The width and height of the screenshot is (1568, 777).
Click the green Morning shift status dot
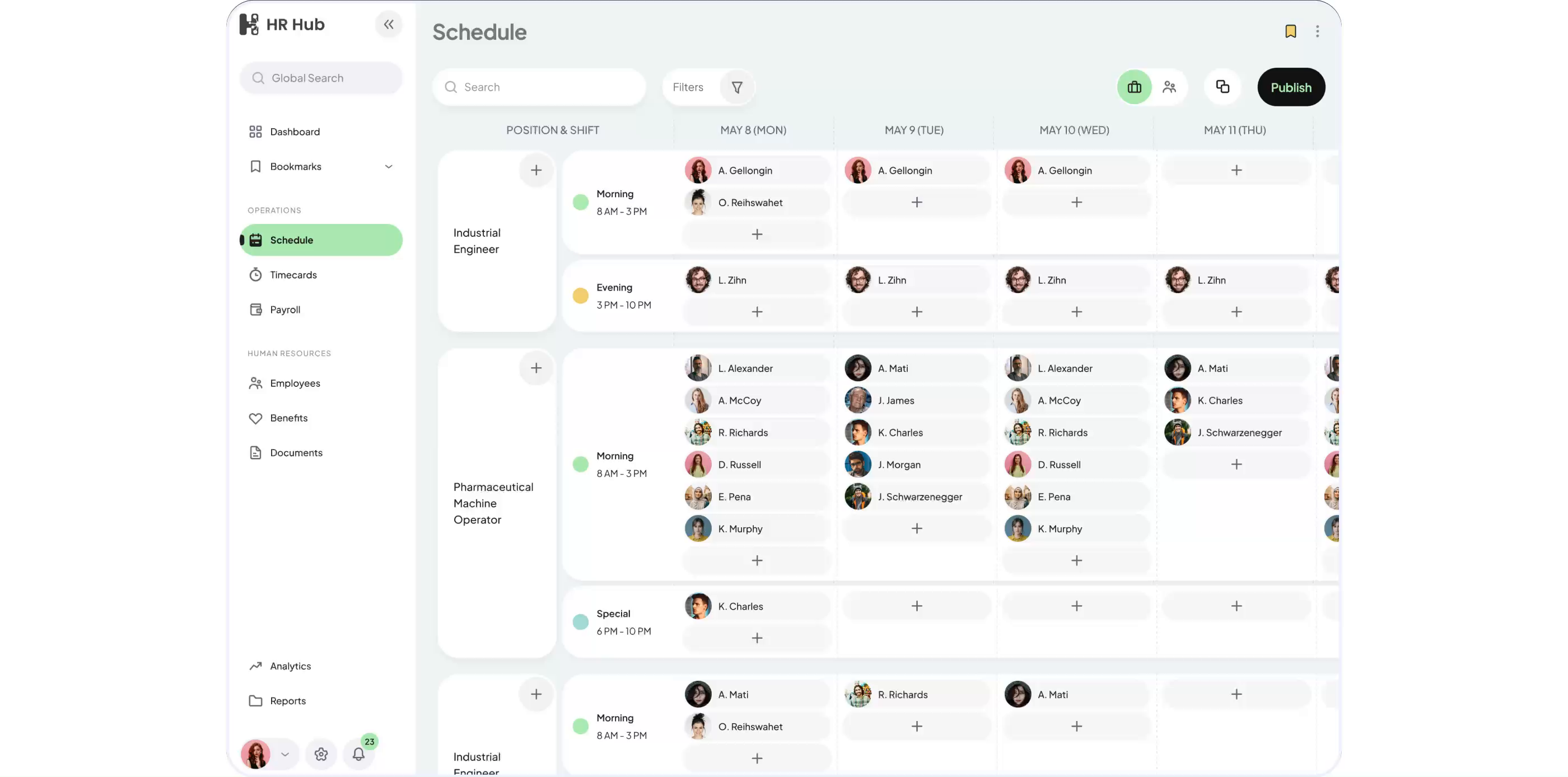click(580, 202)
